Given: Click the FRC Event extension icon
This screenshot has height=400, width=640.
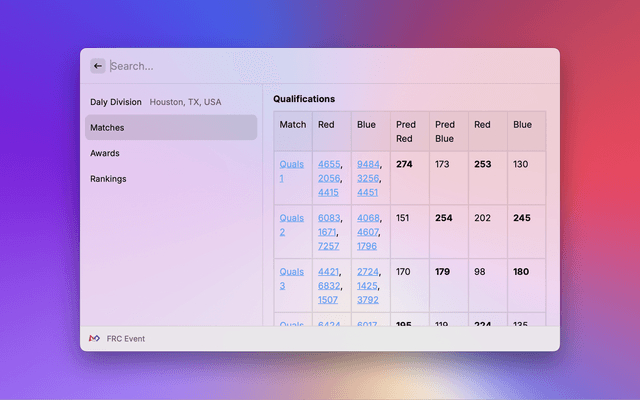Looking at the screenshot, I should [94, 339].
